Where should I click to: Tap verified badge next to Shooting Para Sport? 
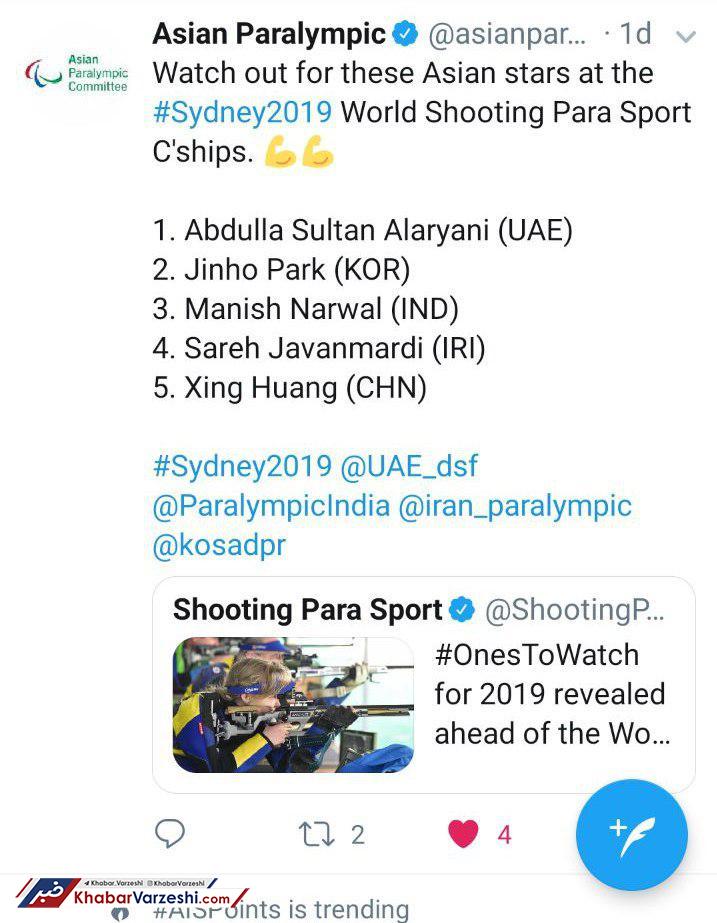point(461,609)
